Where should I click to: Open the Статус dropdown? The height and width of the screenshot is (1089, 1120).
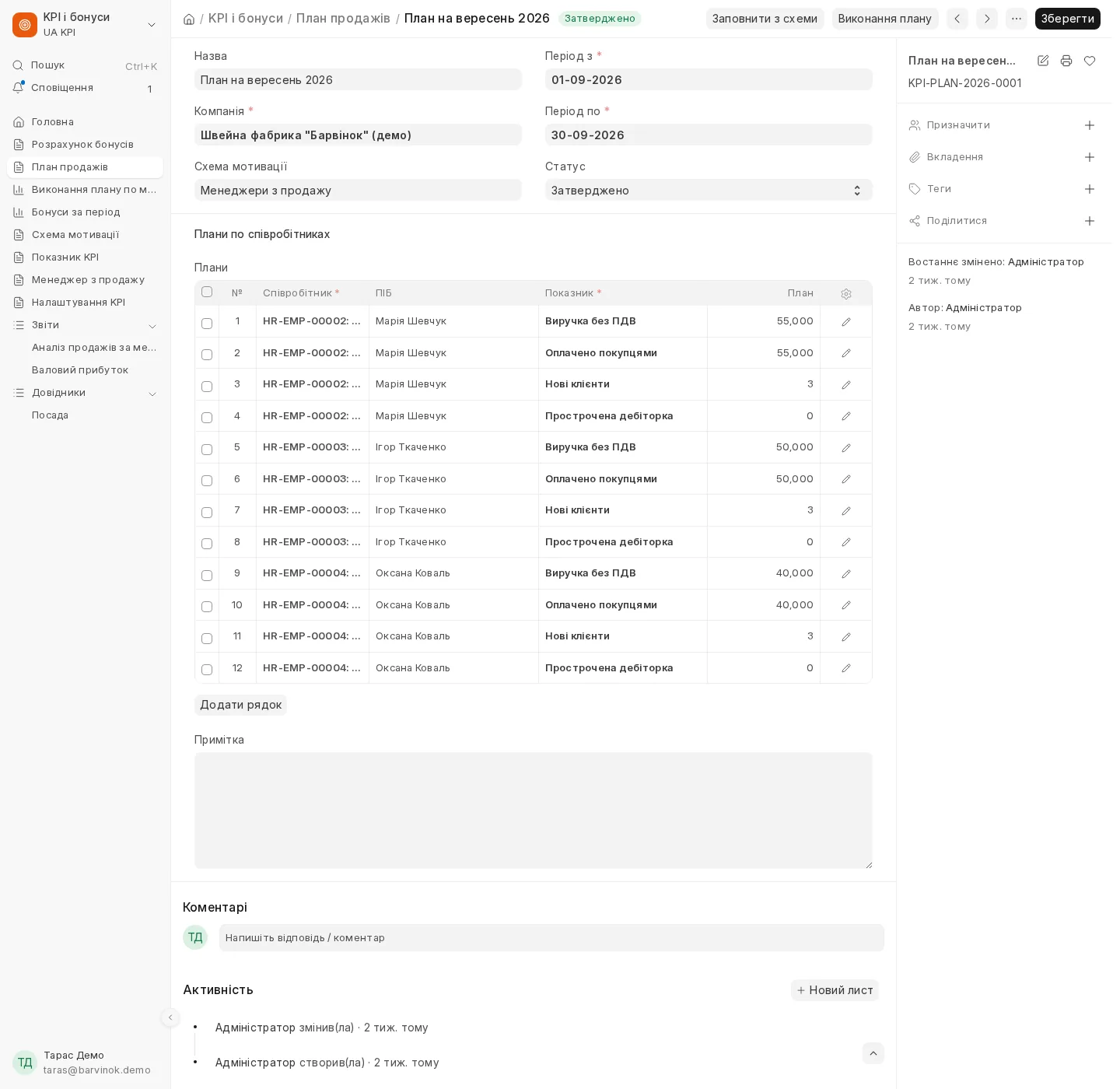(x=709, y=190)
